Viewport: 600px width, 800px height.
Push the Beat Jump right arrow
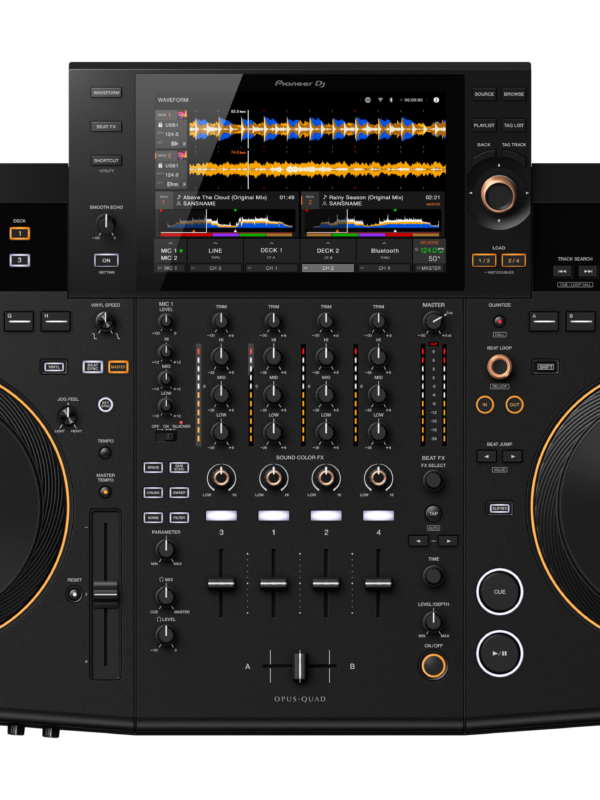coord(513,456)
